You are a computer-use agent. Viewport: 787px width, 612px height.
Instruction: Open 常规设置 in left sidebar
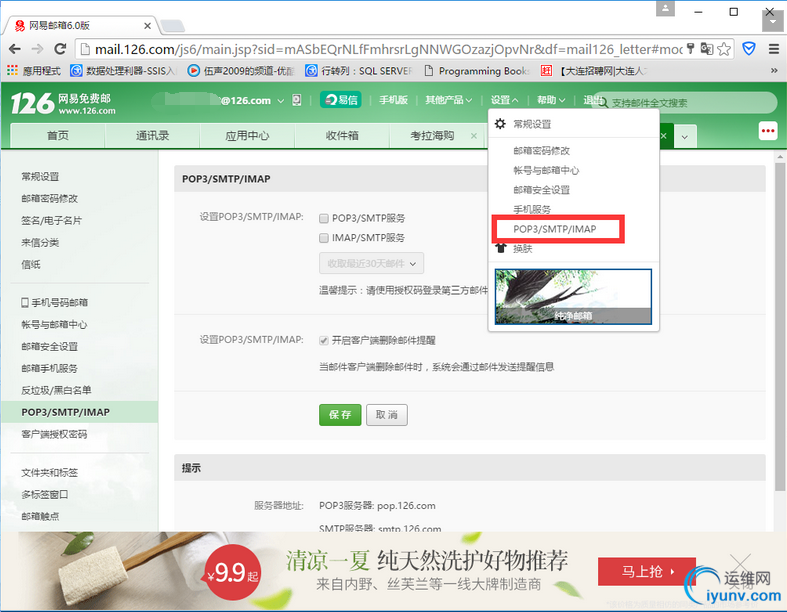click(x=40, y=177)
